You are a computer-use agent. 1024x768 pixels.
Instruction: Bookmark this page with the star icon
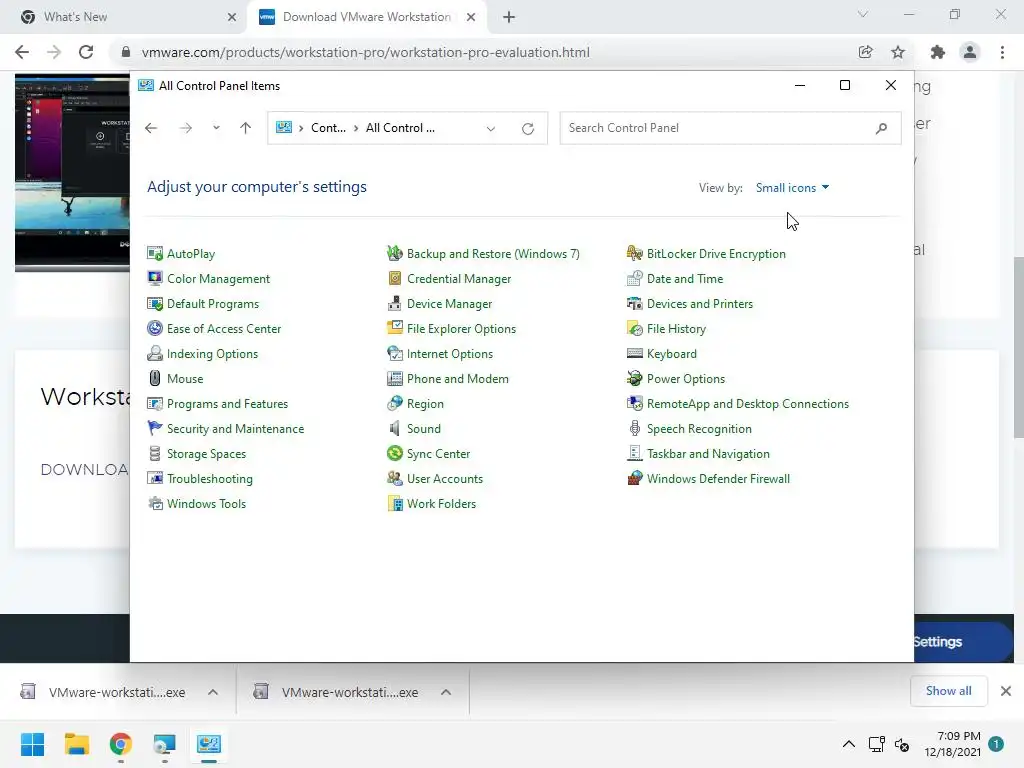coord(898,52)
